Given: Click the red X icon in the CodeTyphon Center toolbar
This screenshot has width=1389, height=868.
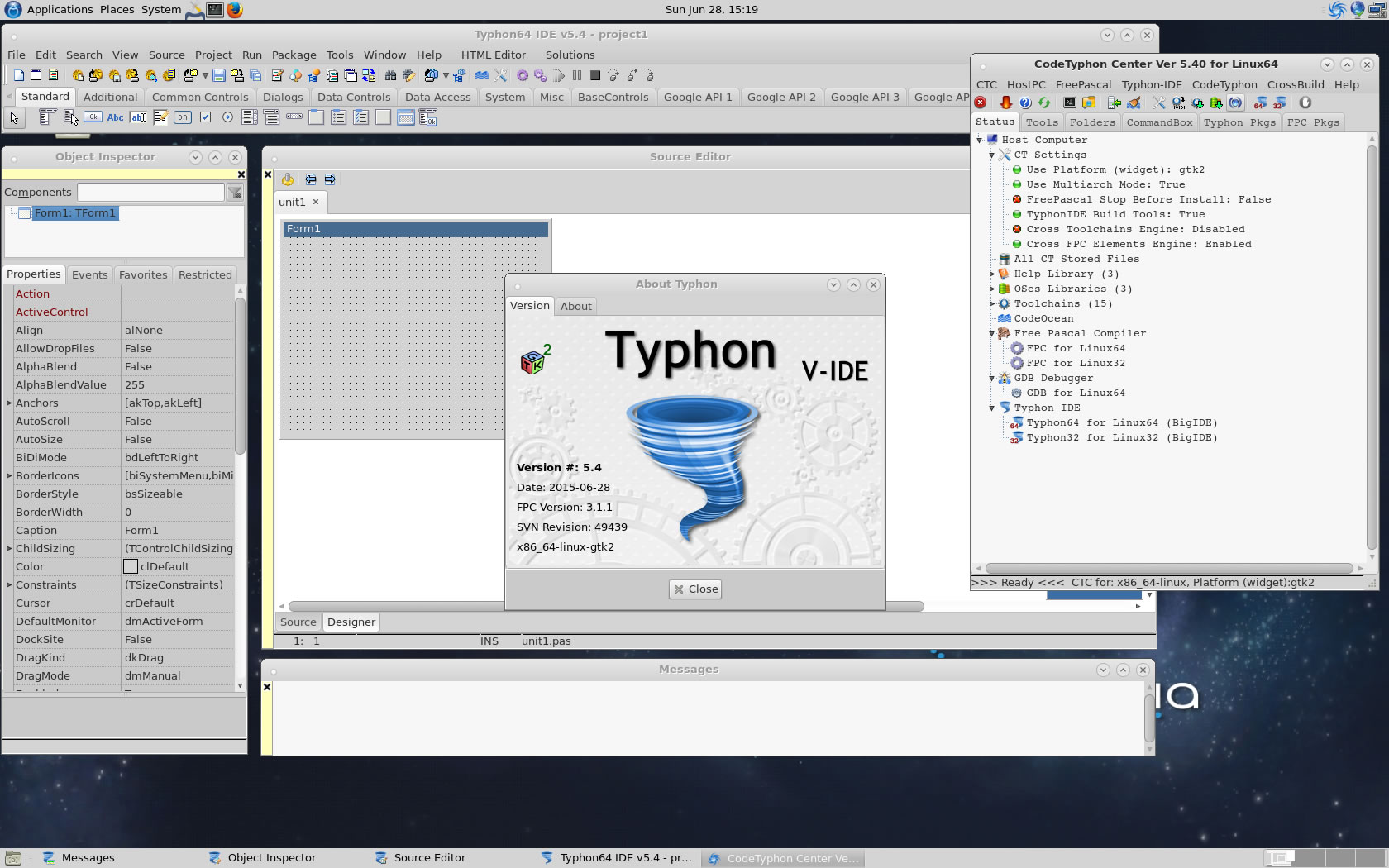Looking at the screenshot, I should [981, 103].
